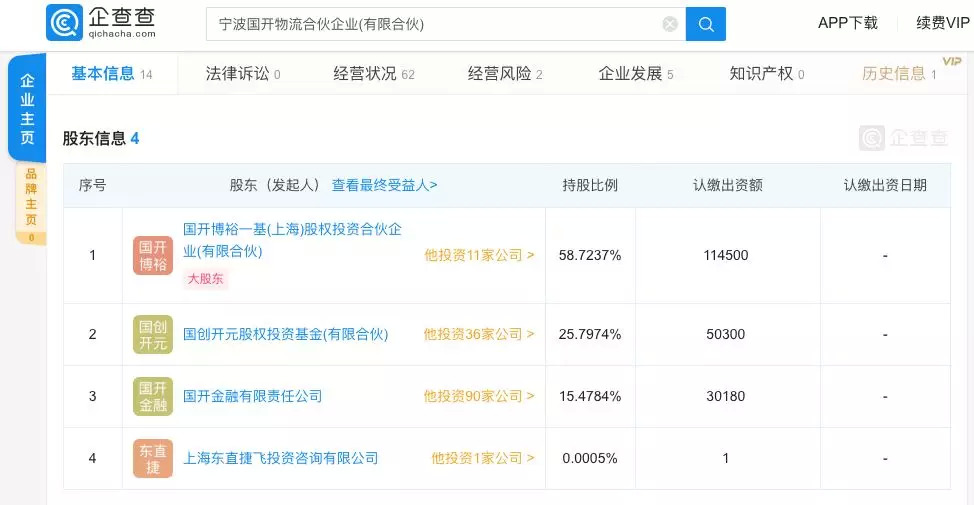Viewport: 974px width, 505px height.
Task: Click the 国开金融 shareholder logo
Action: point(153,396)
